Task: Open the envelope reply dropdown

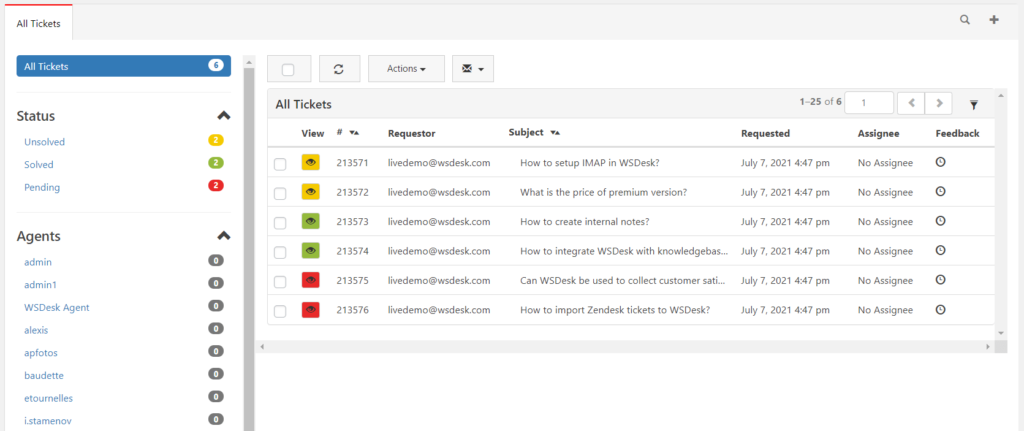Action: 473,69
